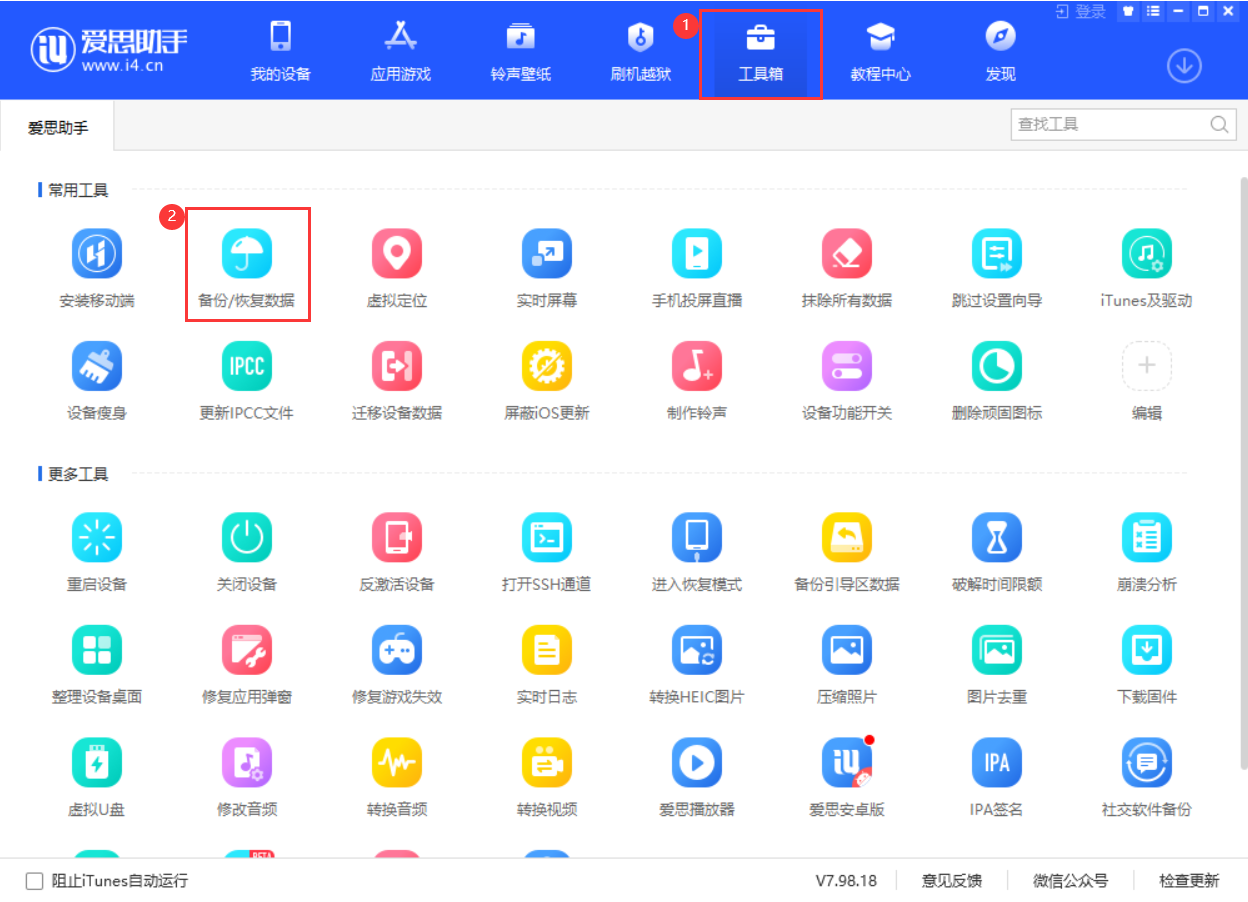Open the 抹除所有数据 erase data tool

847,264
